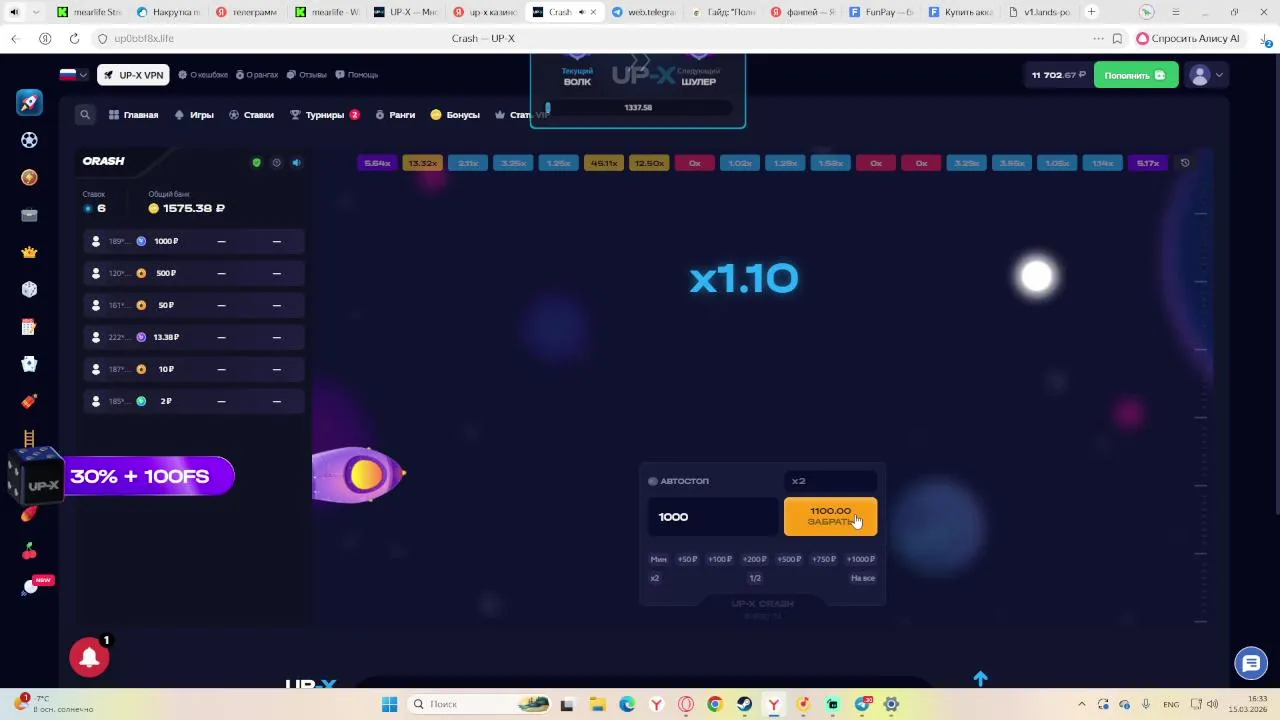1280x720 pixels.
Task: Open the Игры menu item
Action: [x=194, y=115]
